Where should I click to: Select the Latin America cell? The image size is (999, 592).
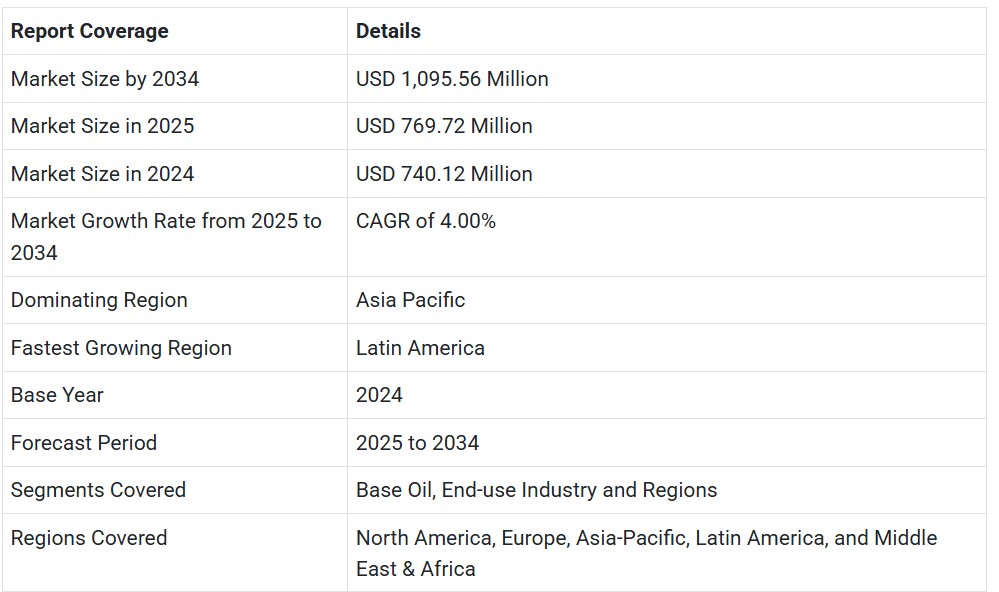(420, 348)
